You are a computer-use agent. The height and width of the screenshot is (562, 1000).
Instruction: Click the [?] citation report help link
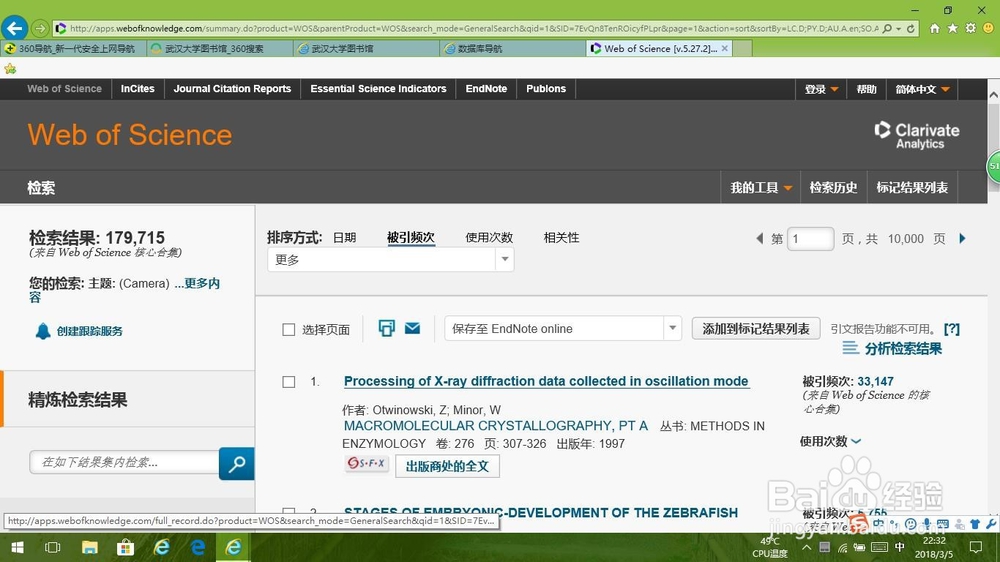[x=952, y=329]
